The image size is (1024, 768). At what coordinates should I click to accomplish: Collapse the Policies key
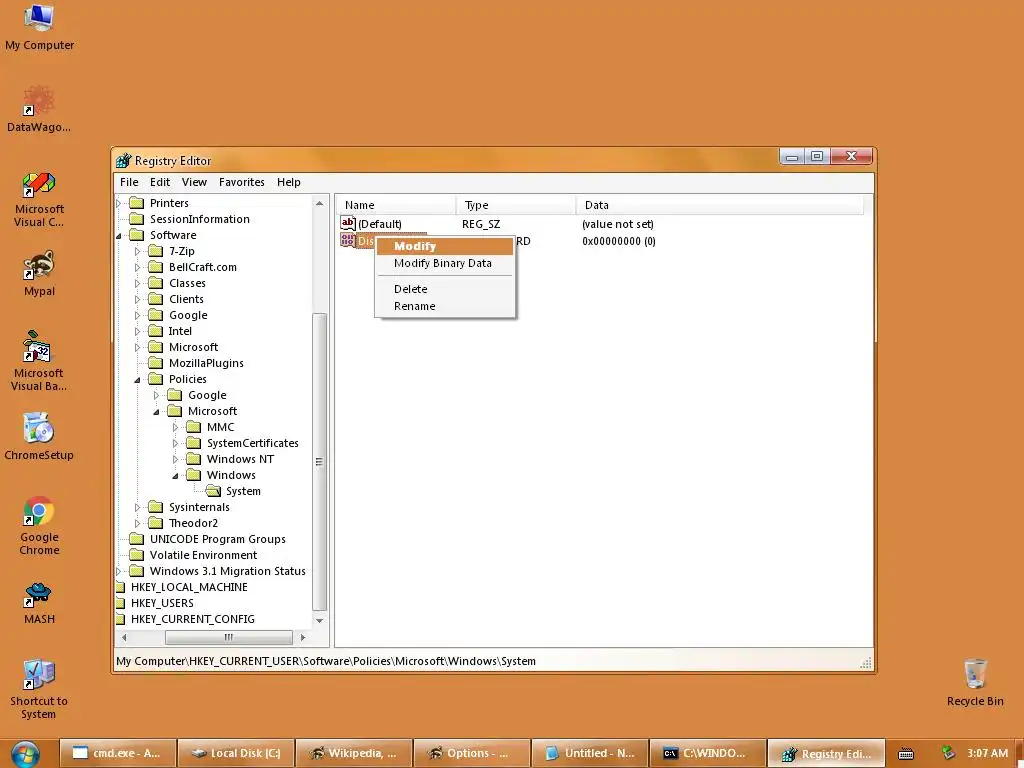[x=137, y=379]
